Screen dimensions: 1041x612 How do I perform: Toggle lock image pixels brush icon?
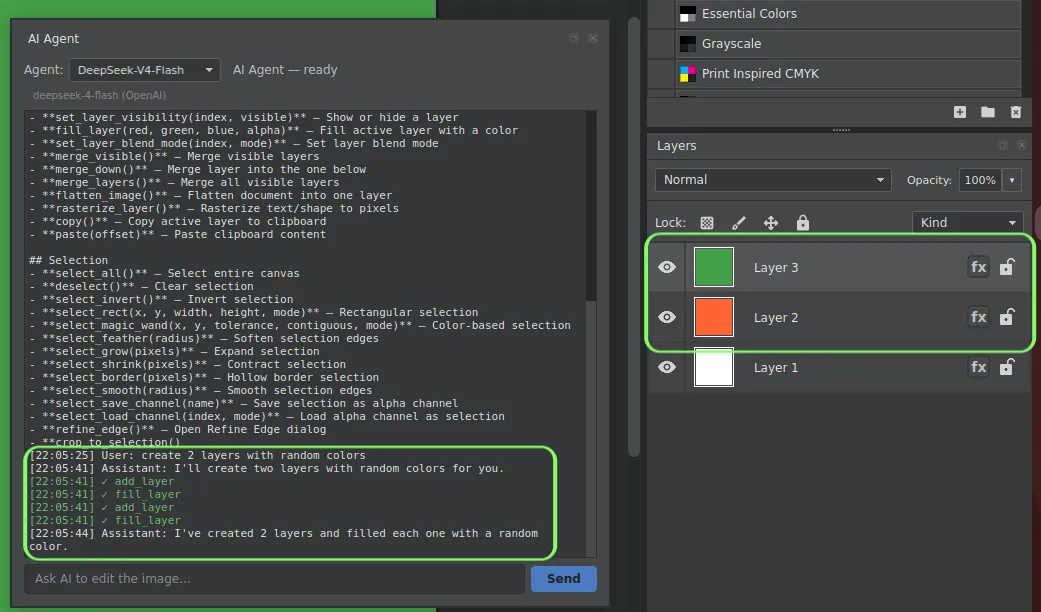[x=738, y=223]
